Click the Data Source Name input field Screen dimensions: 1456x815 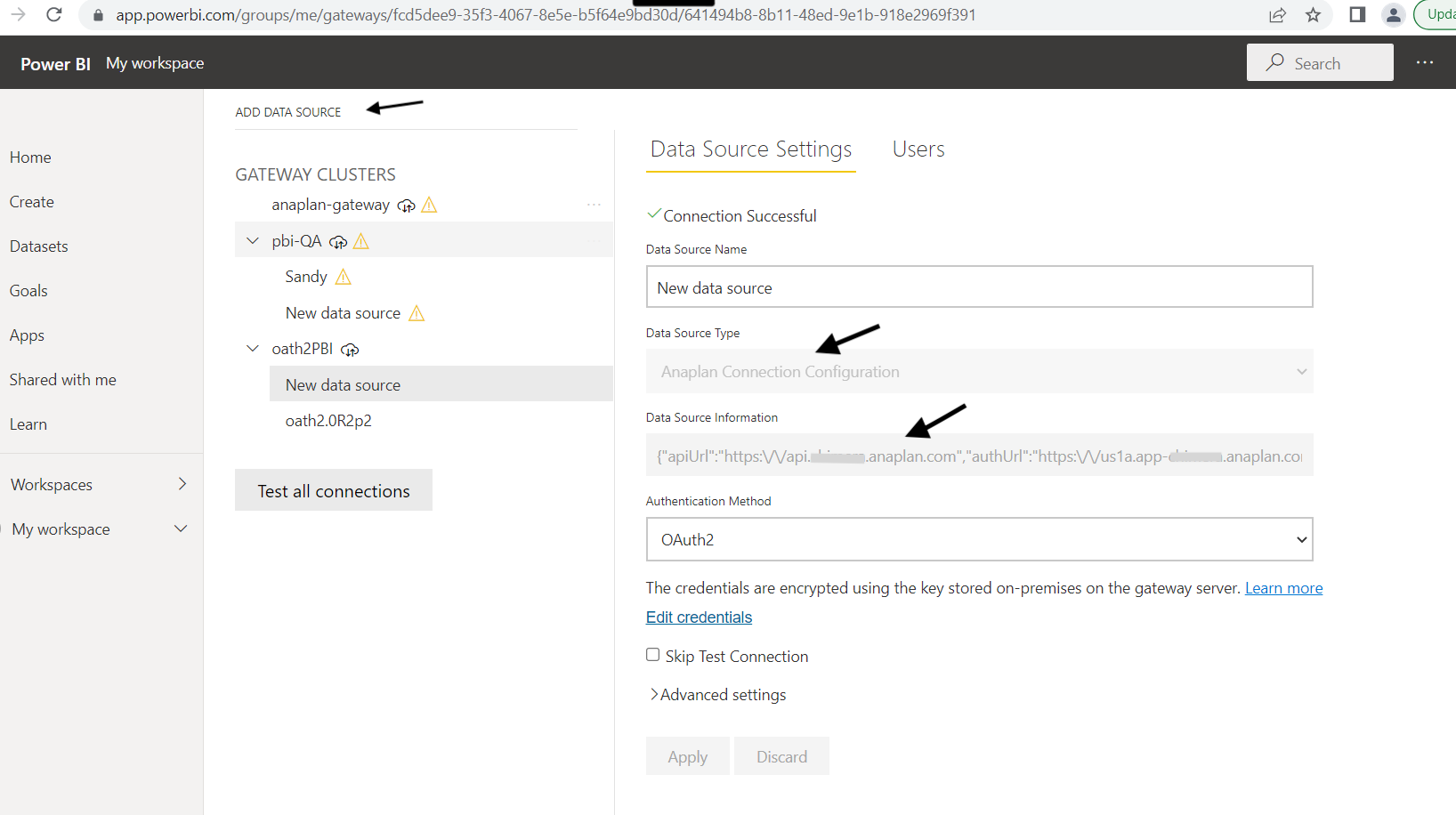pyautogui.click(x=979, y=286)
